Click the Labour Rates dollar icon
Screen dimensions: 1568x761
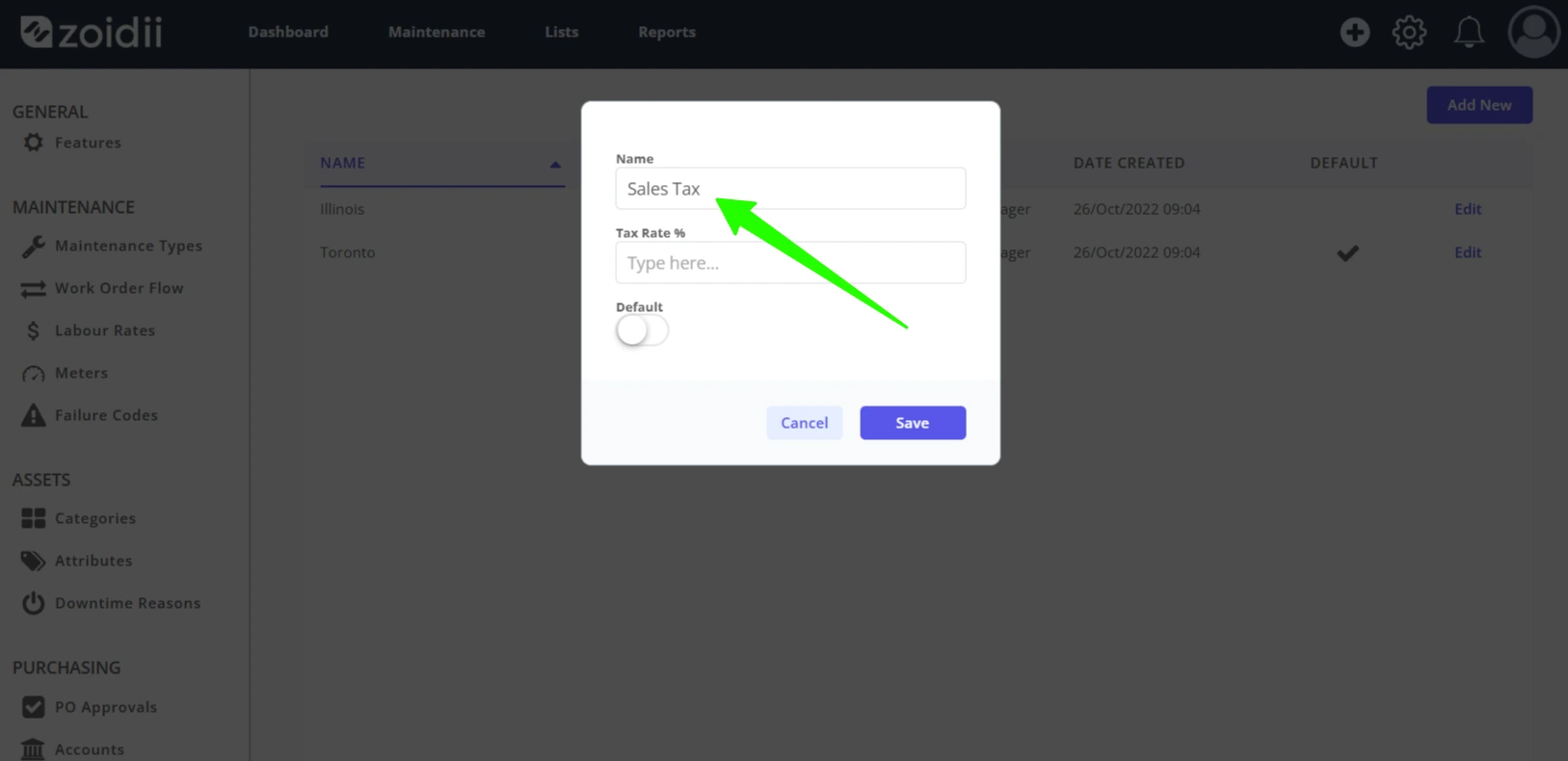pos(33,330)
